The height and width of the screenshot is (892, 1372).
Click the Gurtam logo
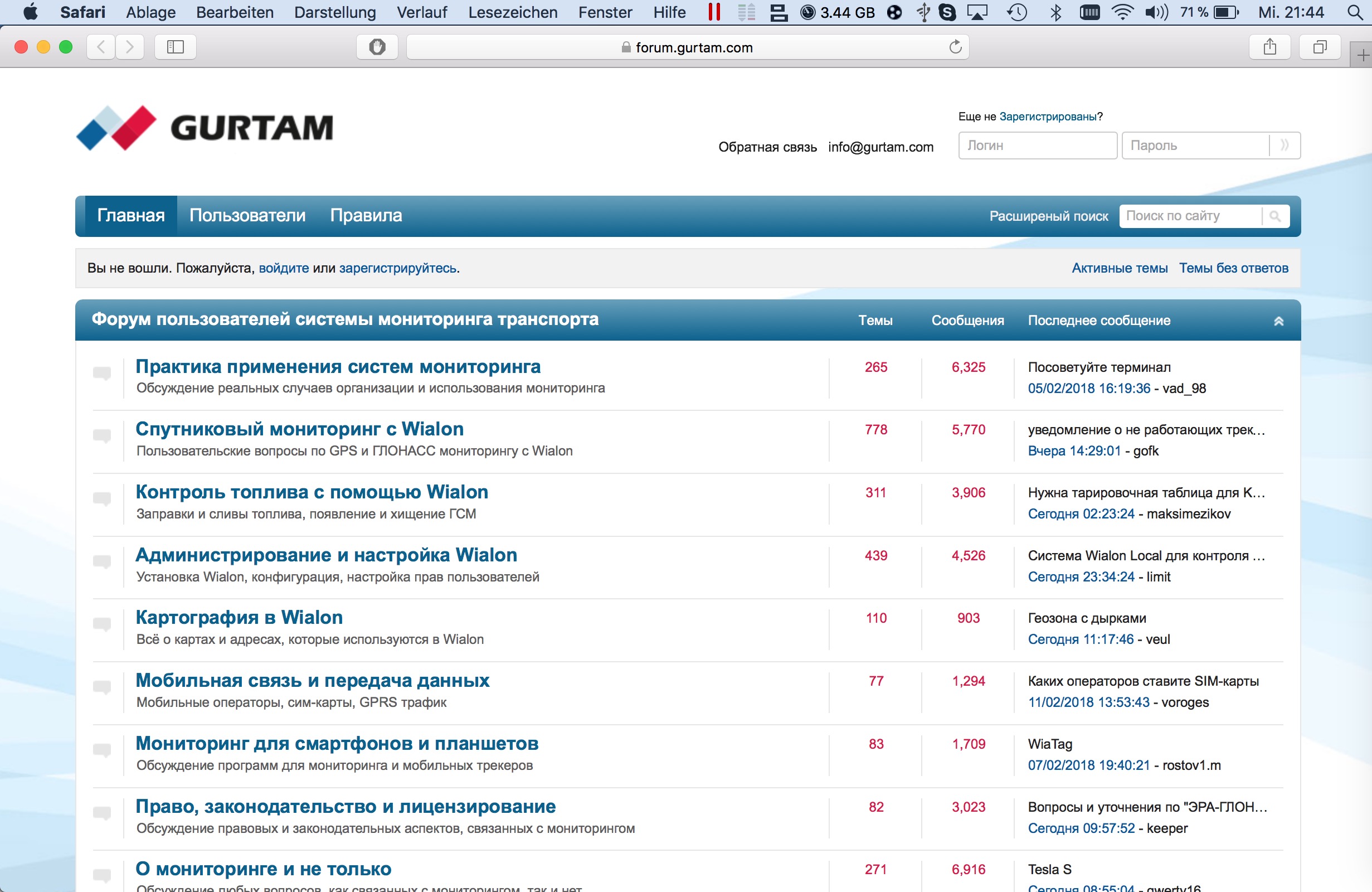pyautogui.click(x=205, y=128)
